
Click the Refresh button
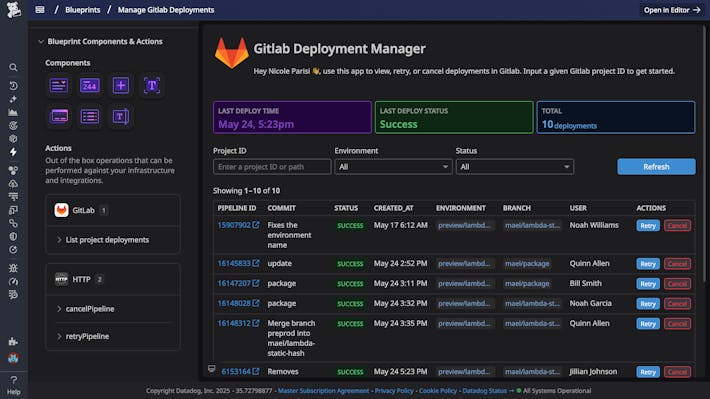(656, 167)
